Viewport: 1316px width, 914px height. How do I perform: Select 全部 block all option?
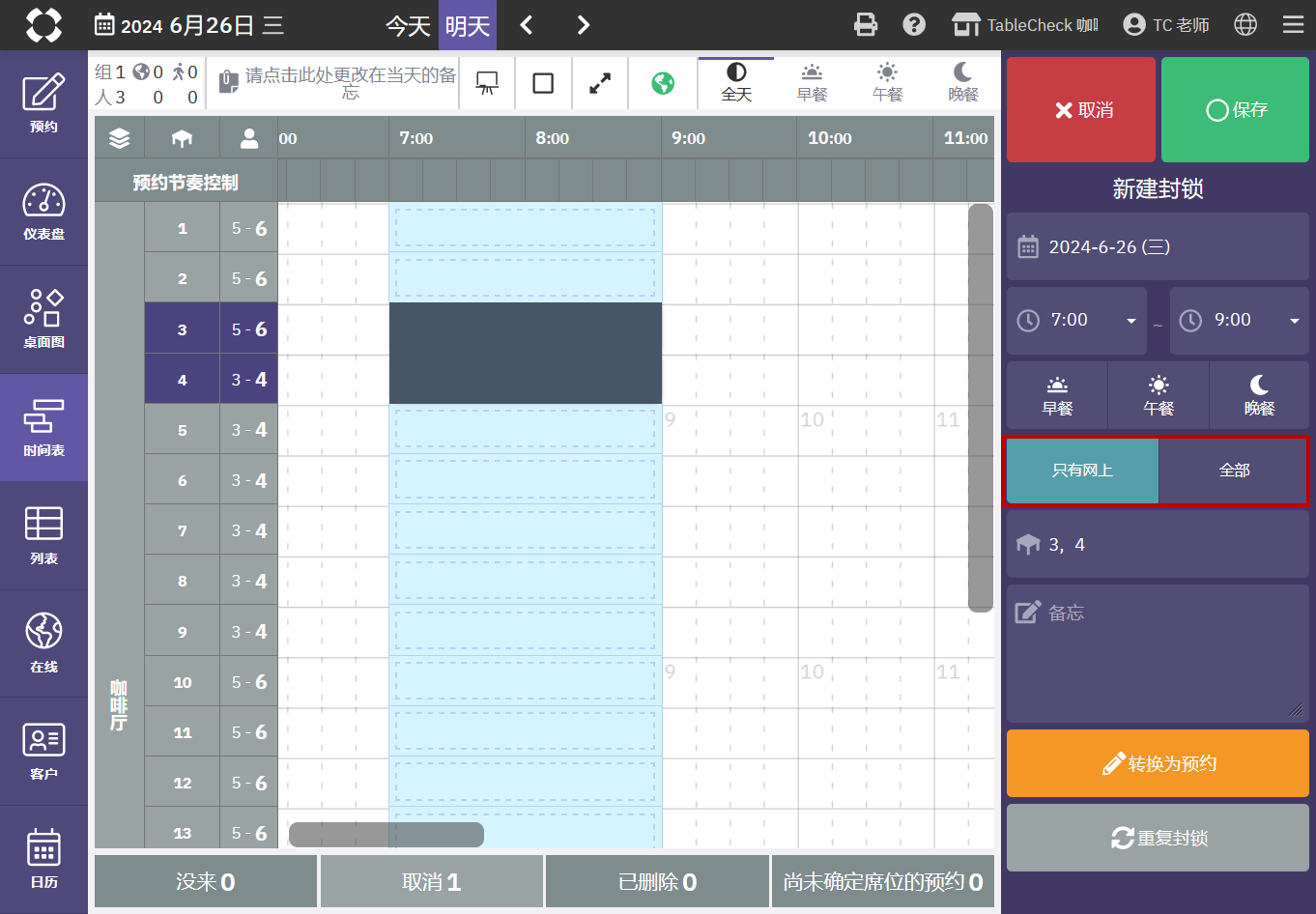click(1234, 471)
